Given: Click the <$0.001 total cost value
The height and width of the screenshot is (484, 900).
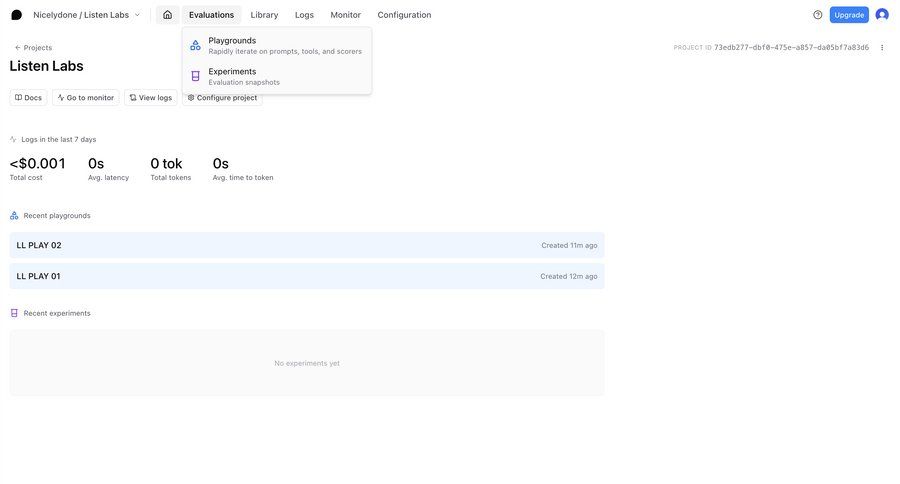Looking at the screenshot, I should pyautogui.click(x=37, y=164).
